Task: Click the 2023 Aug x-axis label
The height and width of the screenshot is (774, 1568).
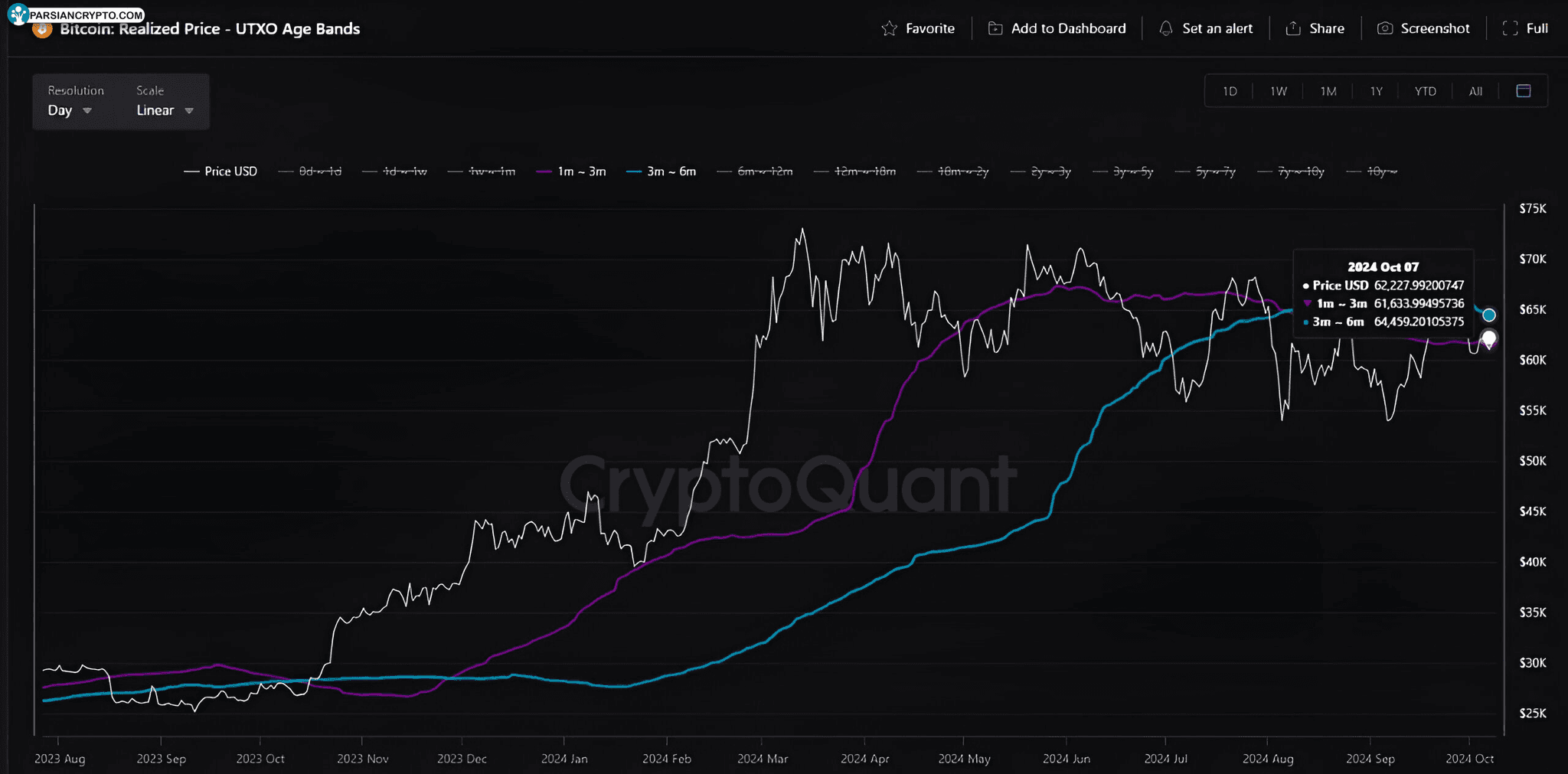Action: tap(60, 759)
